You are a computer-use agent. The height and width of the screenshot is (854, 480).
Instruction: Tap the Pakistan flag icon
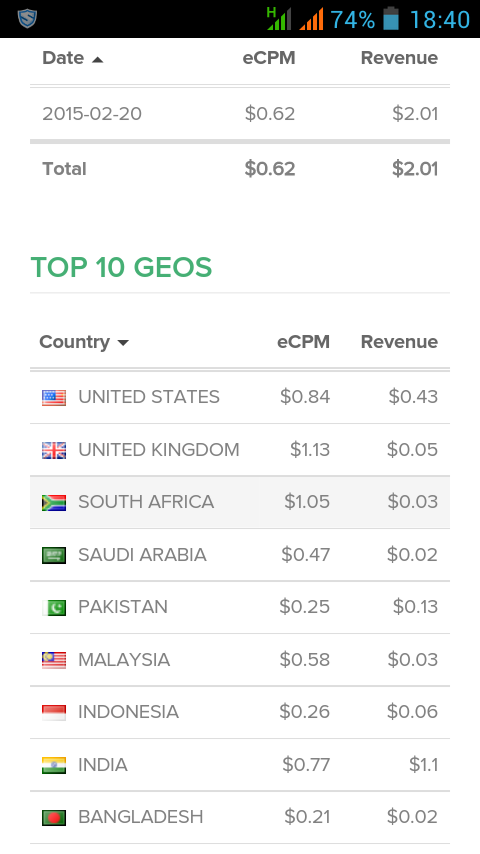click(54, 608)
